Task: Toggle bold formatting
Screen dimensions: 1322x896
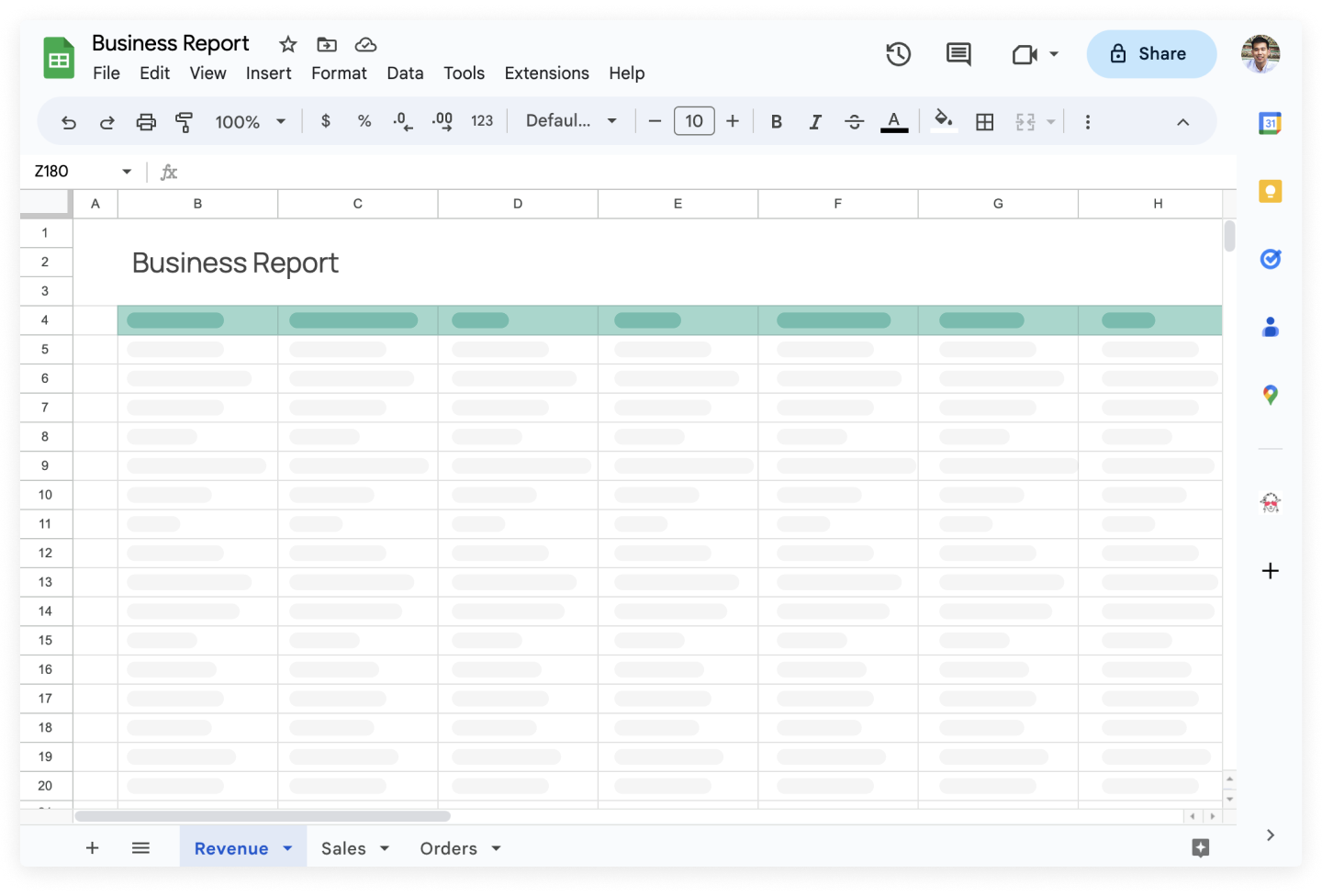Action: [x=777, y=122]
